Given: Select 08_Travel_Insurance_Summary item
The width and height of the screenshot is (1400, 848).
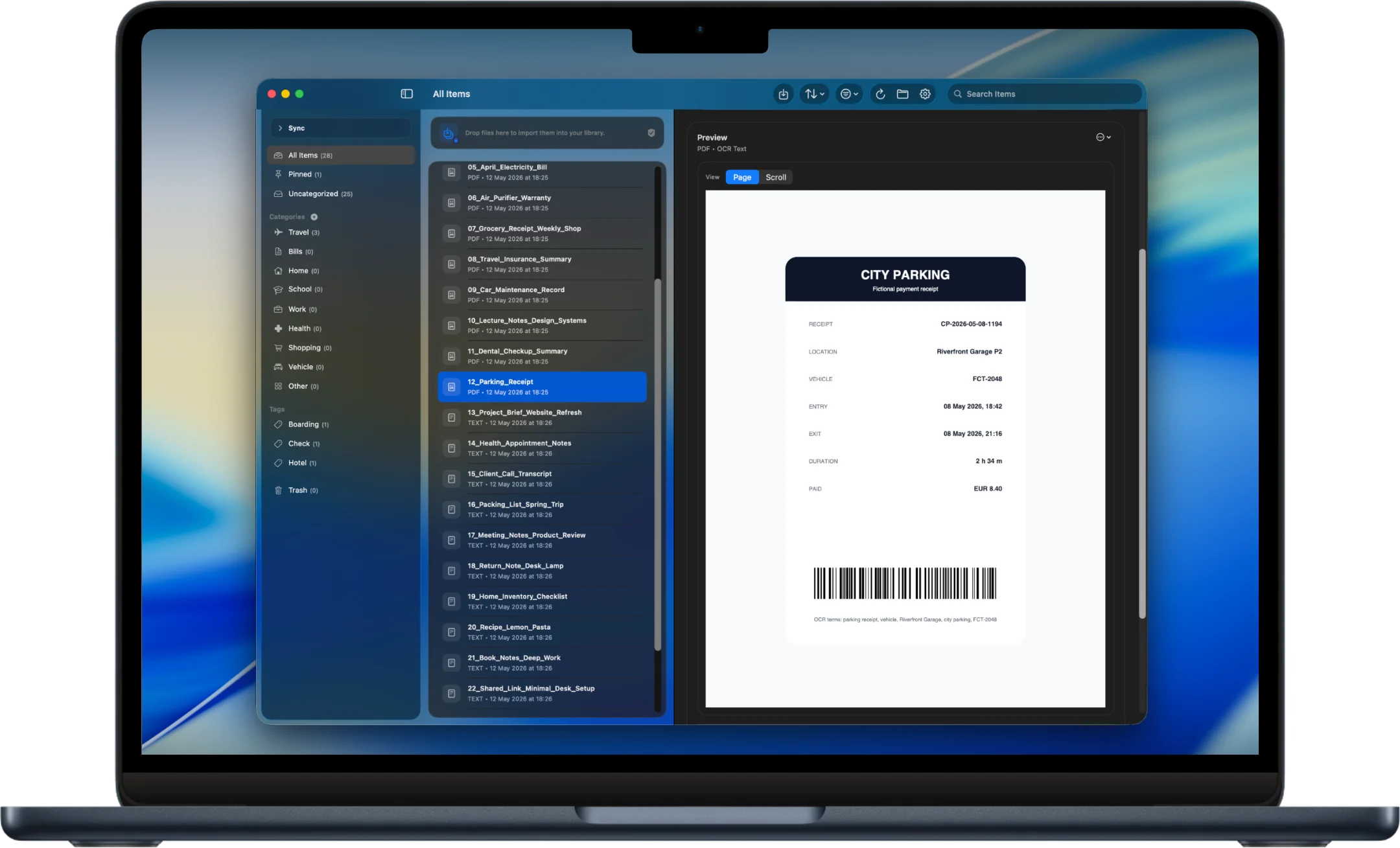Looking at the screenshot, I should point(542,264).
